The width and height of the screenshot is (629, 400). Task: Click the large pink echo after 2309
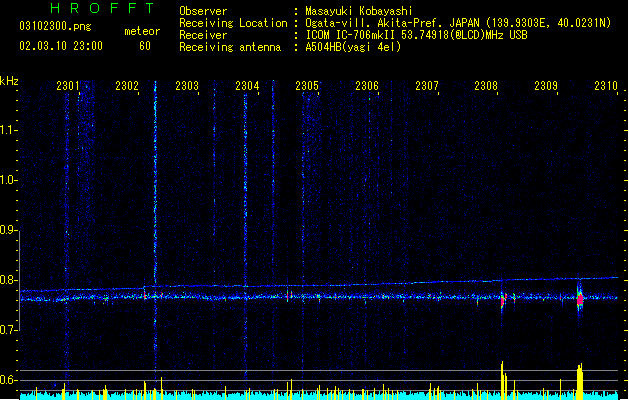[580, 300]
